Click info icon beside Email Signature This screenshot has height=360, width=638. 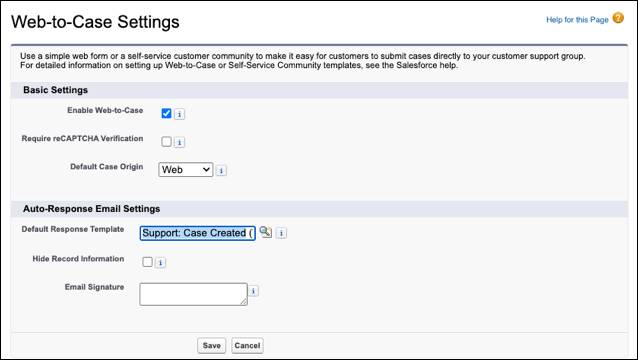click(x=253, y=291)
